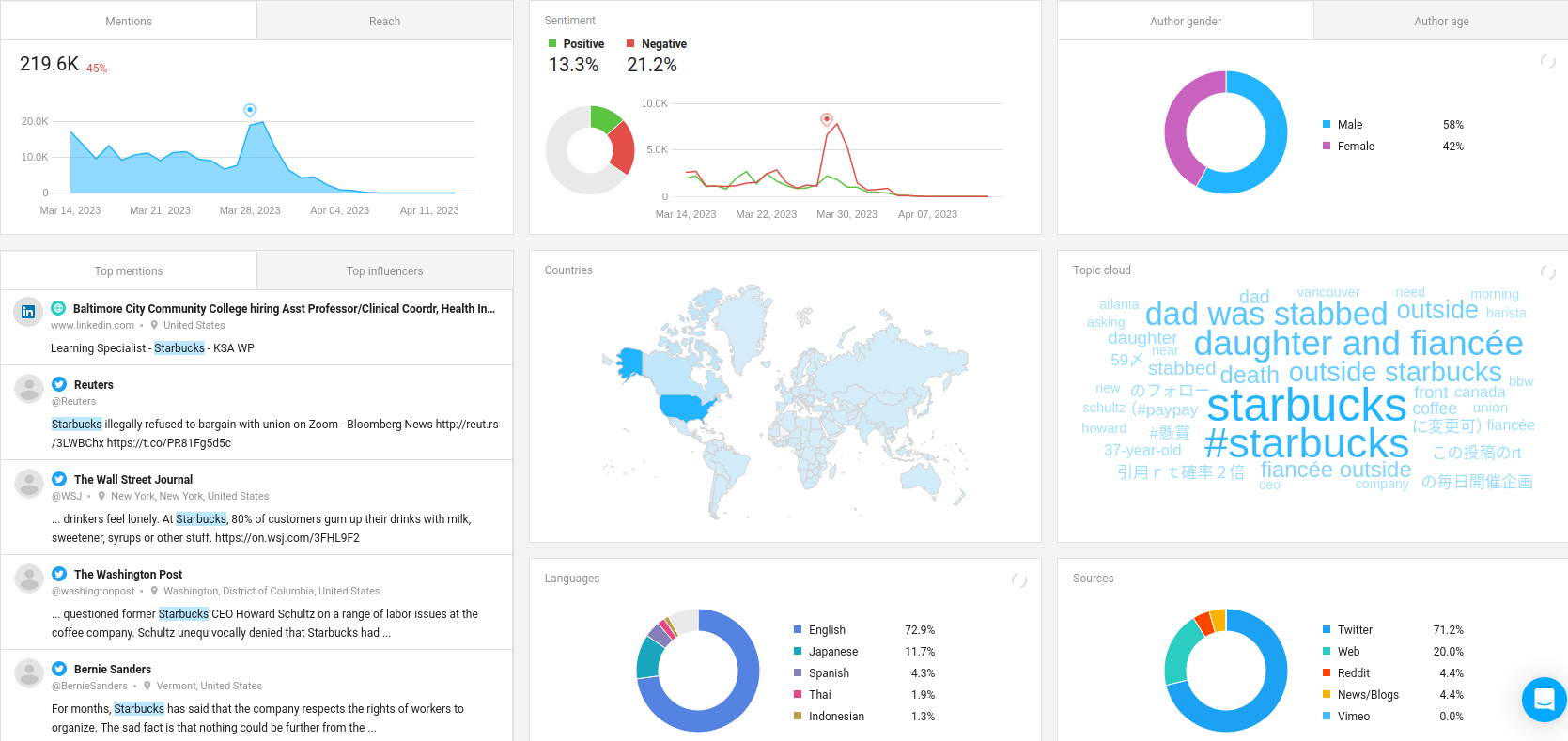Switch to the Mentions tab
Viewport: 1568px width, 741px height.
(x=129, y=21)
